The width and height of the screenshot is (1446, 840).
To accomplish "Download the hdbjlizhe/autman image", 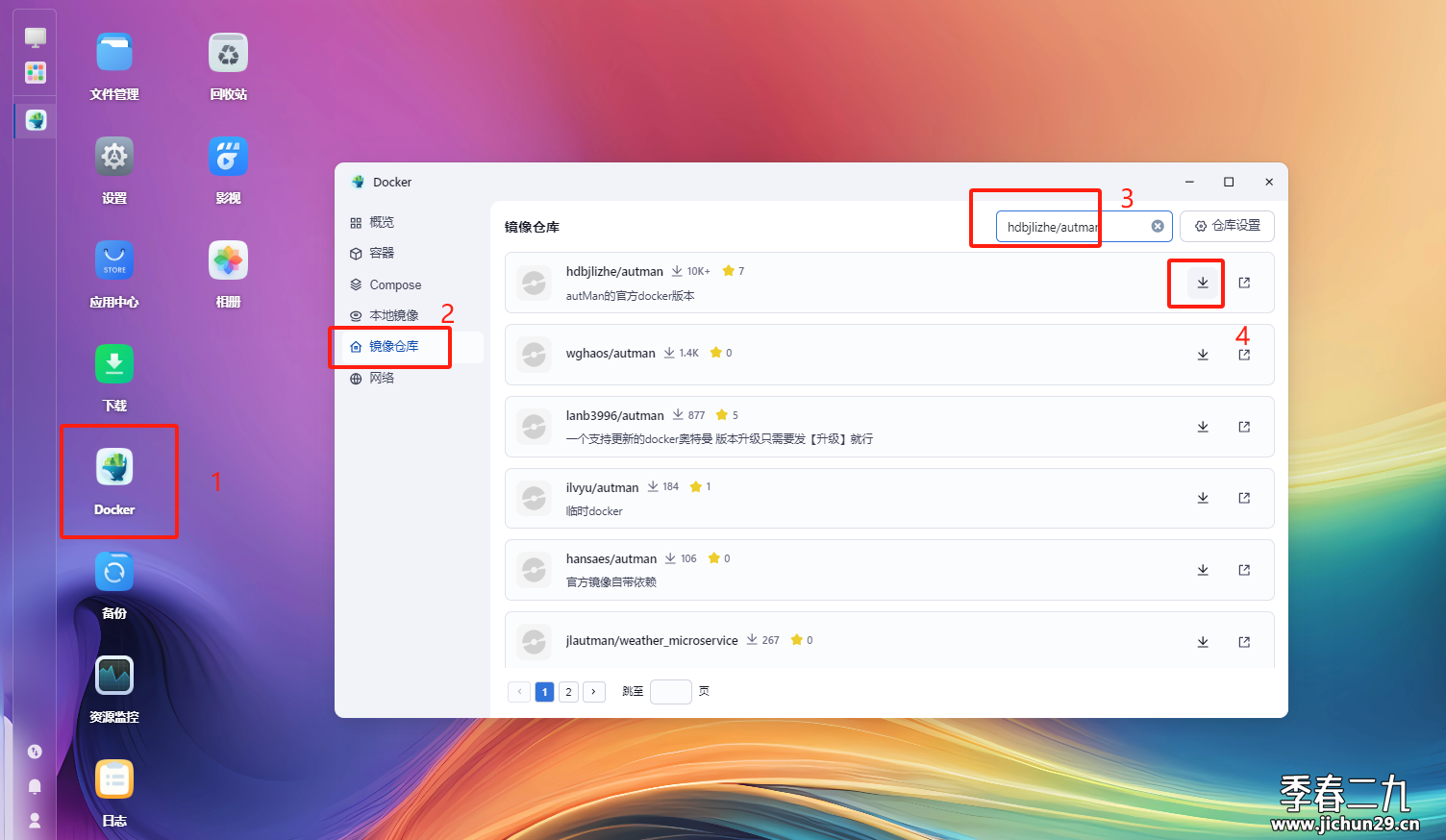I will (1203, 283).
